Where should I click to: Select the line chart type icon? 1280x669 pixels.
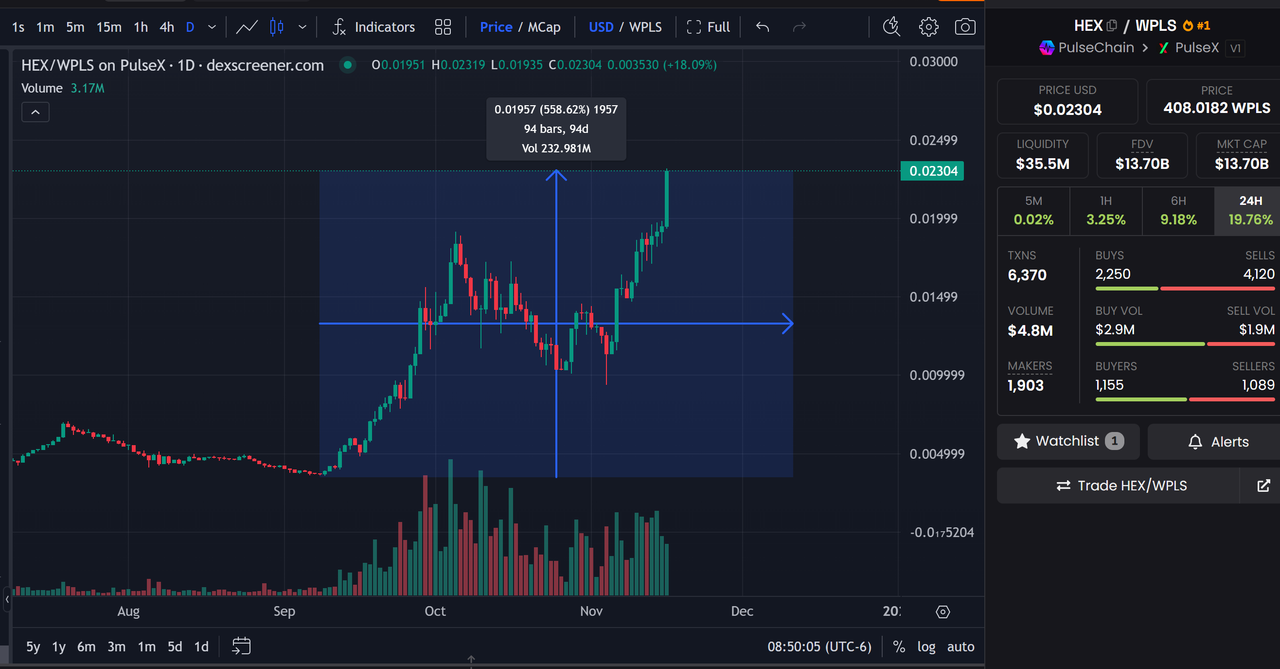point(246,27)
